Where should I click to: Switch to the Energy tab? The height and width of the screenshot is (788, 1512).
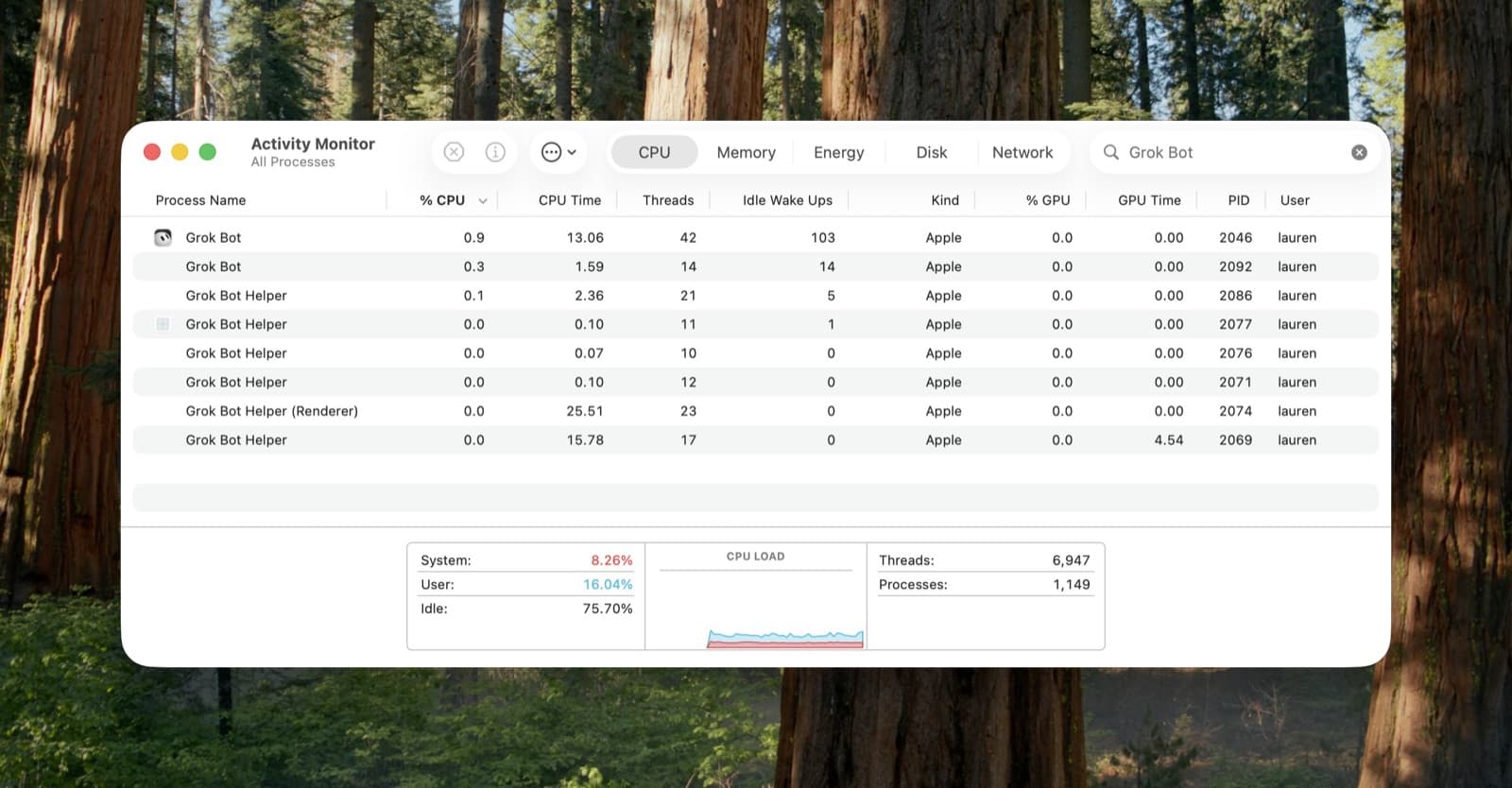click(838, 152)
